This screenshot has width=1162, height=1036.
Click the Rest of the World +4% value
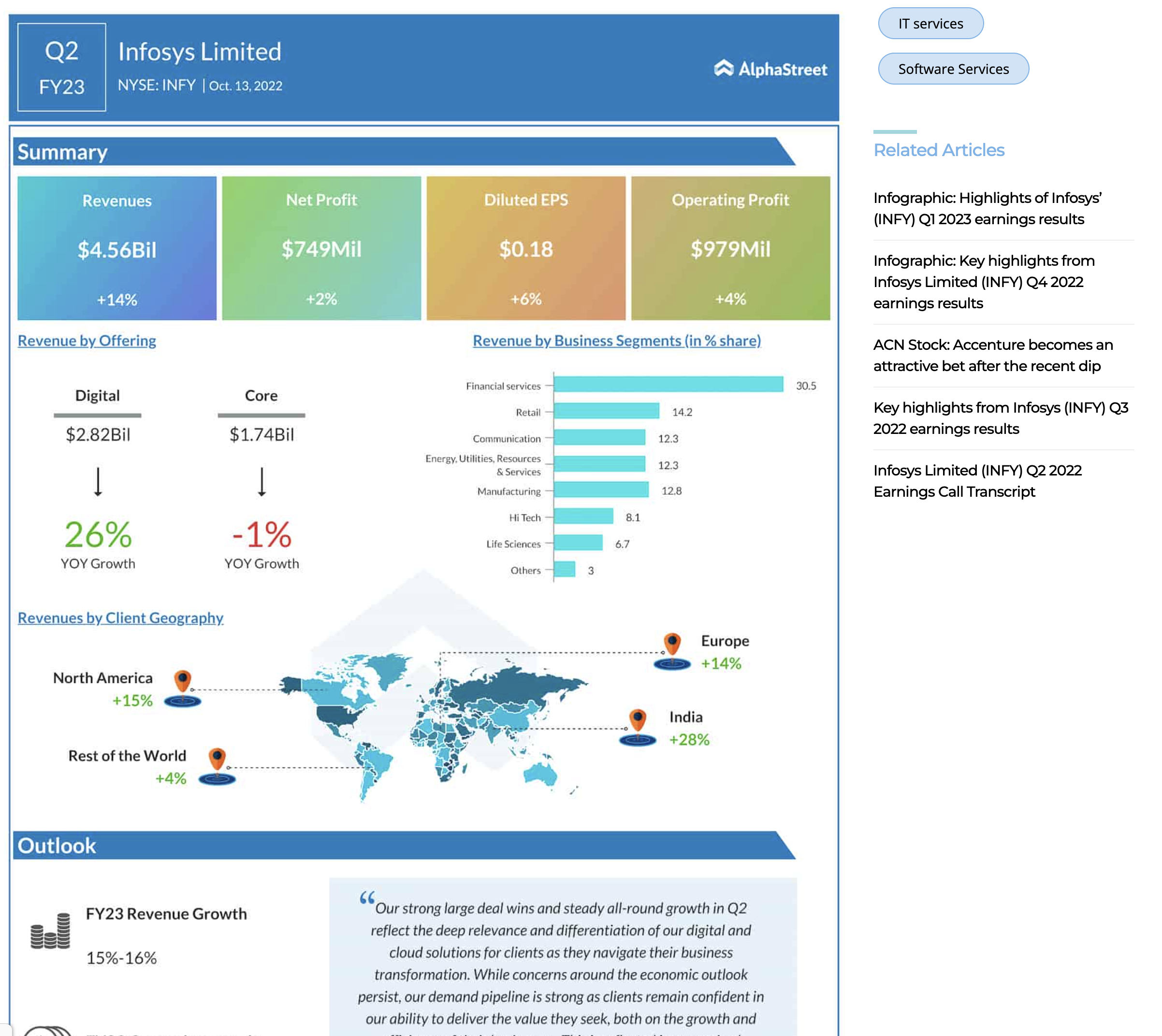point(171,779)
